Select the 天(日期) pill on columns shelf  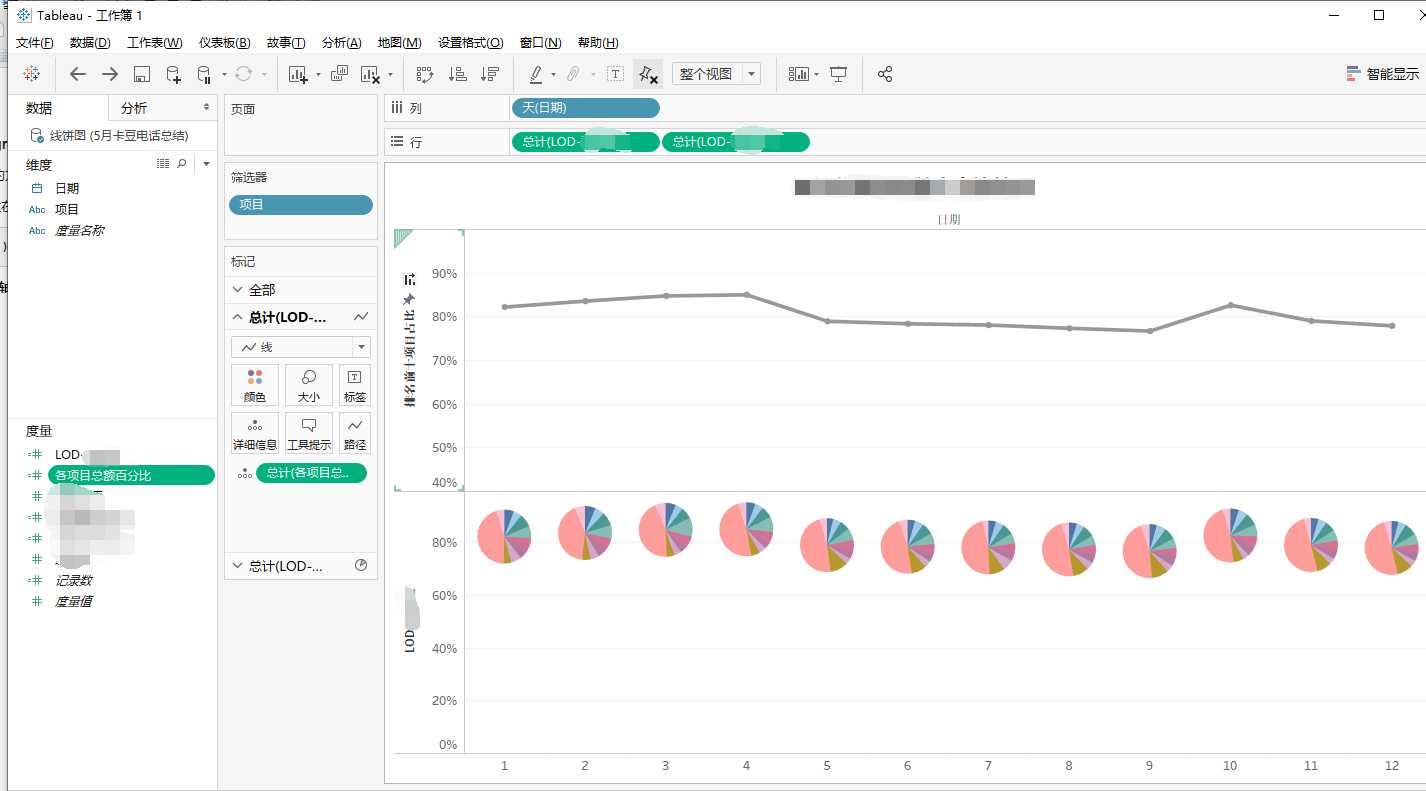click(x=585, y=108)
